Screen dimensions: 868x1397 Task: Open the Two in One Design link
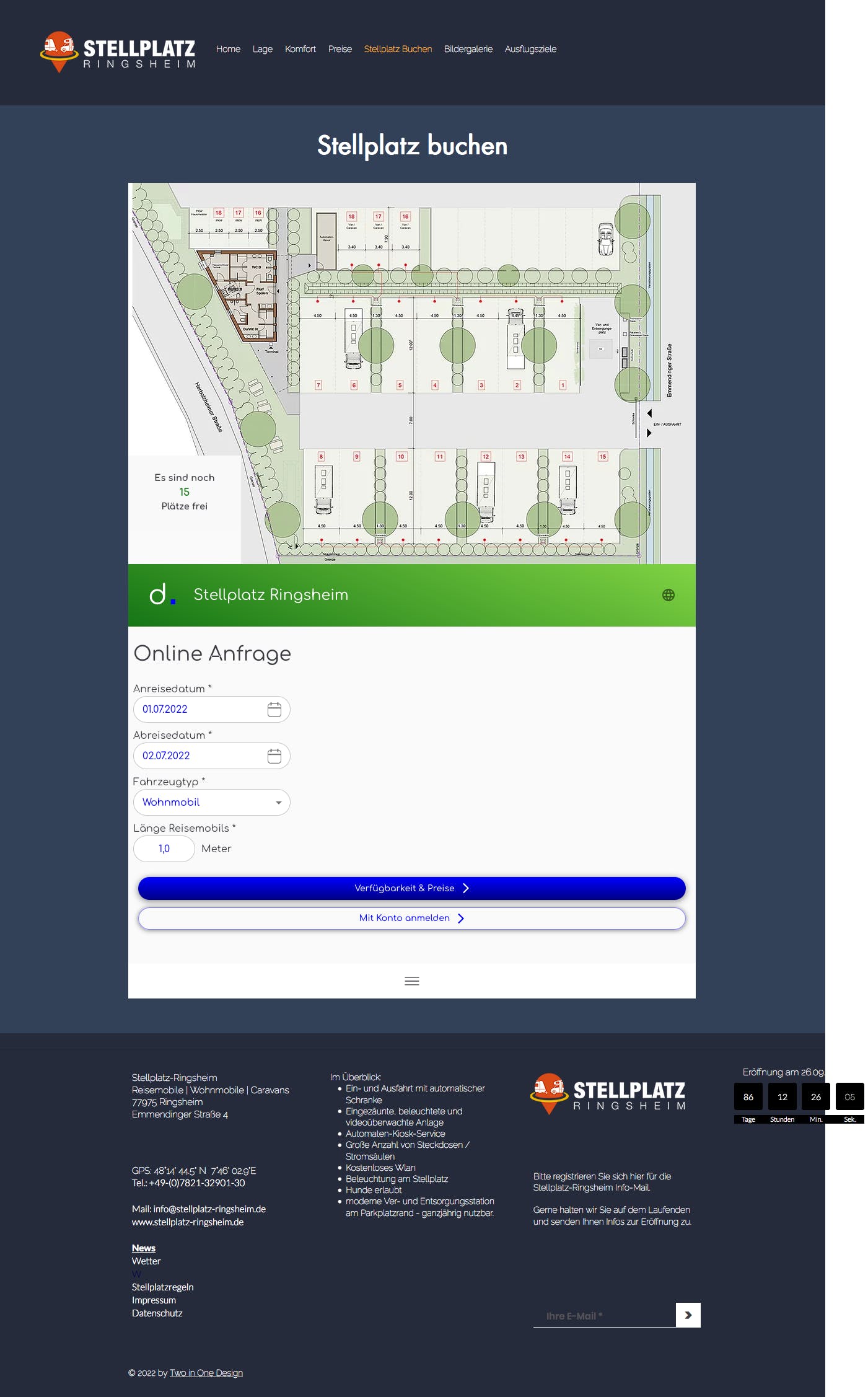[x=206, y=1373]
